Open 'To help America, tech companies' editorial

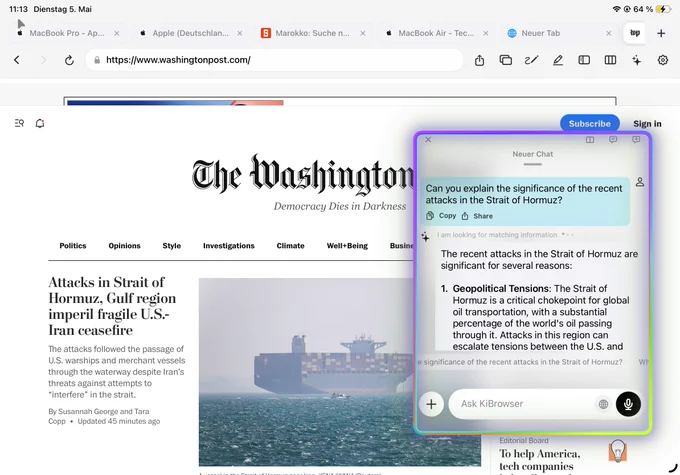click(540, 460)
